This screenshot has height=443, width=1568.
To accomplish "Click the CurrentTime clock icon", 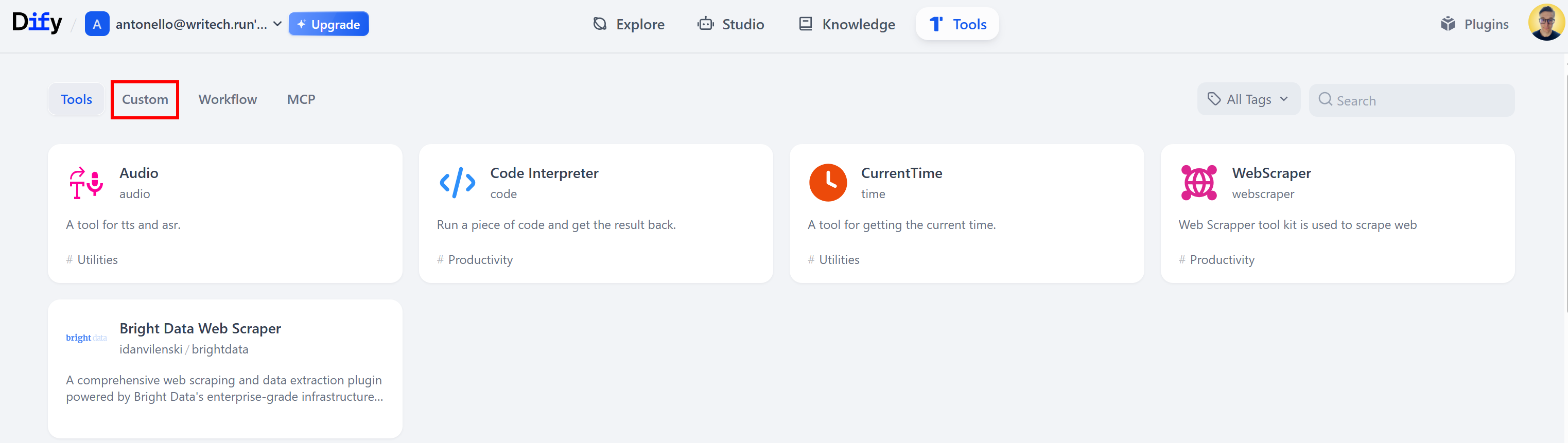I will (x=827, y=183).
